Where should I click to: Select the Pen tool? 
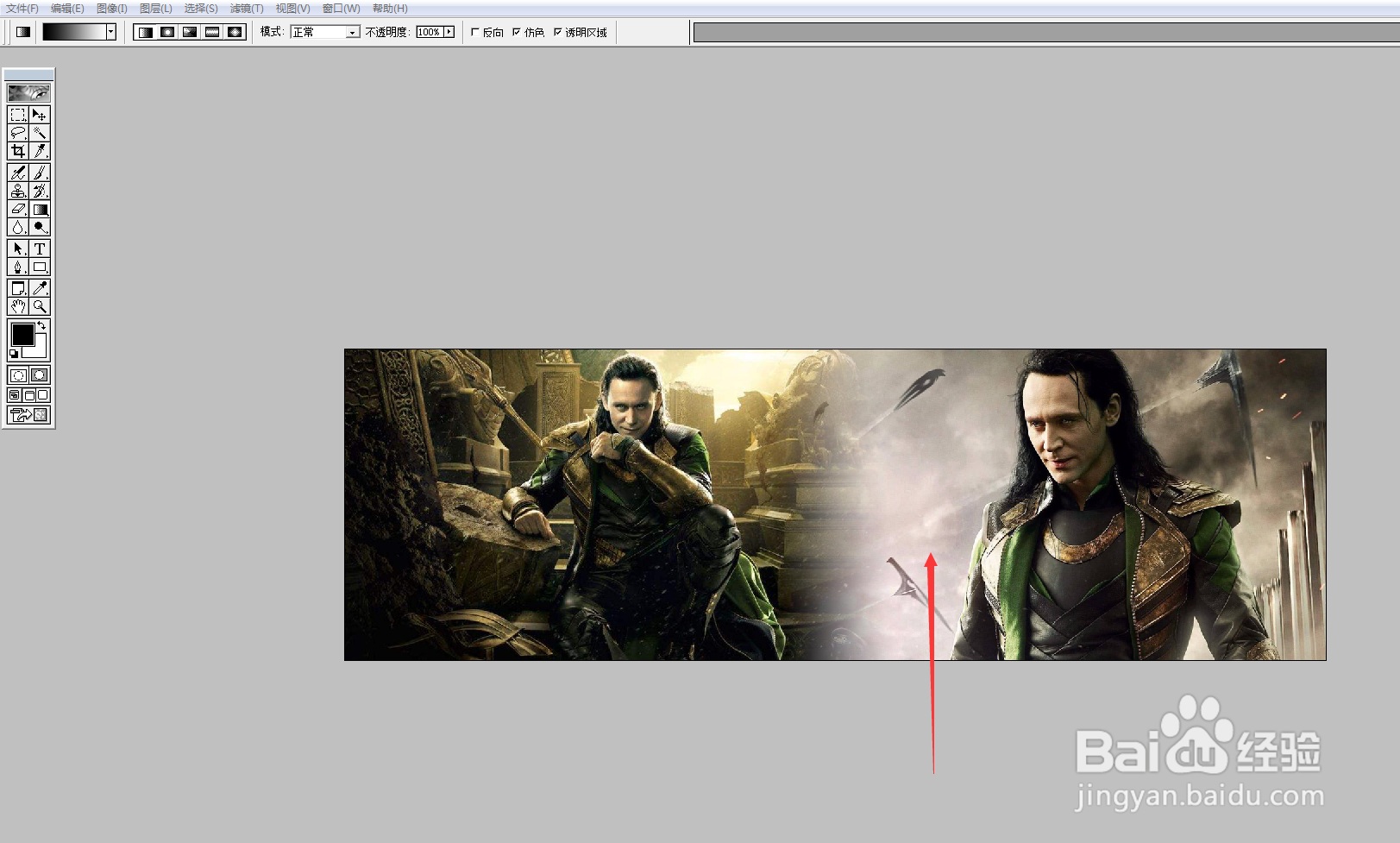coord(18,267)
